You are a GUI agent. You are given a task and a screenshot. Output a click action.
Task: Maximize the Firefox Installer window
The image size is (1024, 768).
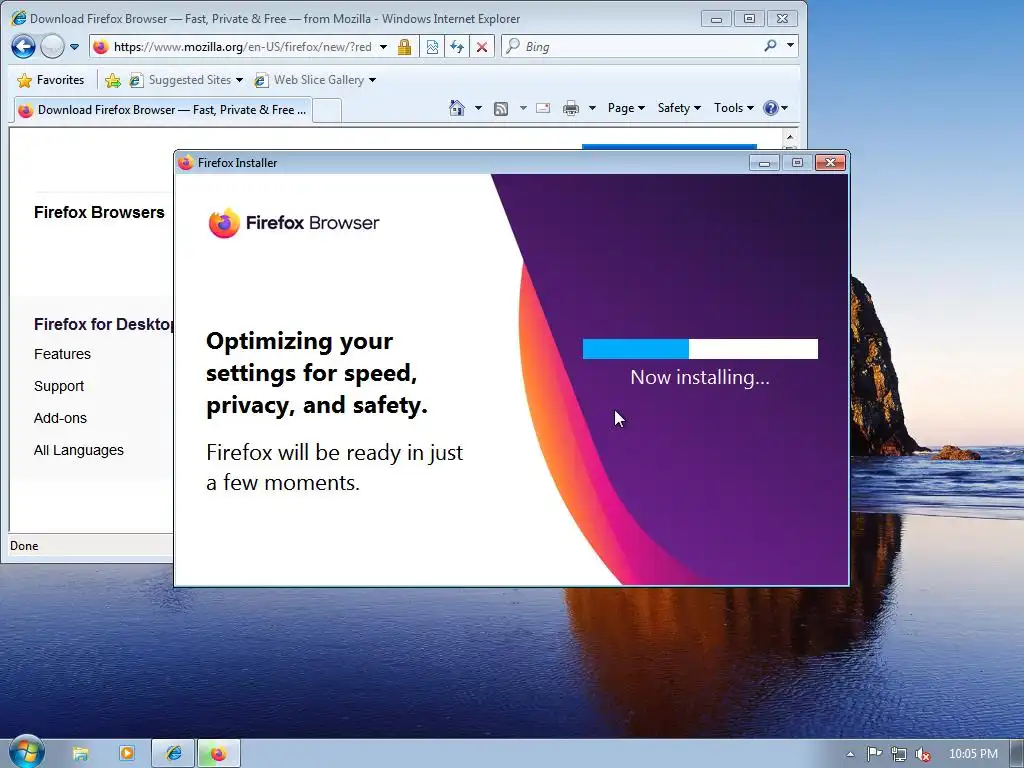pyautogui.click(x=797, y=163)
